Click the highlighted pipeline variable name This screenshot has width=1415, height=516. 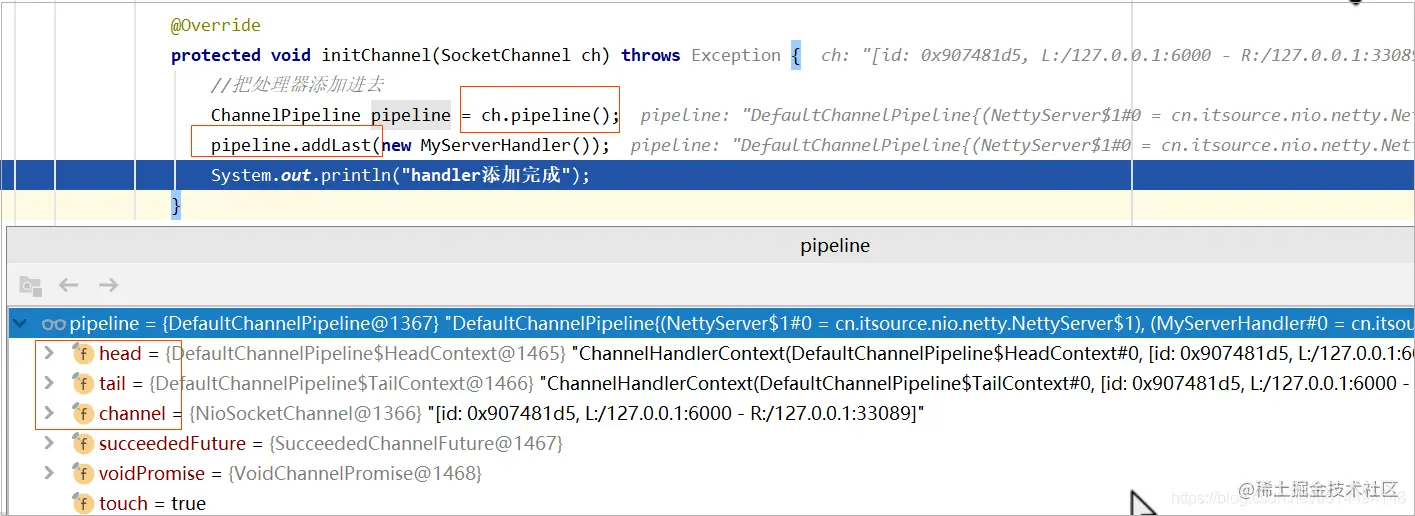(411, 115)
